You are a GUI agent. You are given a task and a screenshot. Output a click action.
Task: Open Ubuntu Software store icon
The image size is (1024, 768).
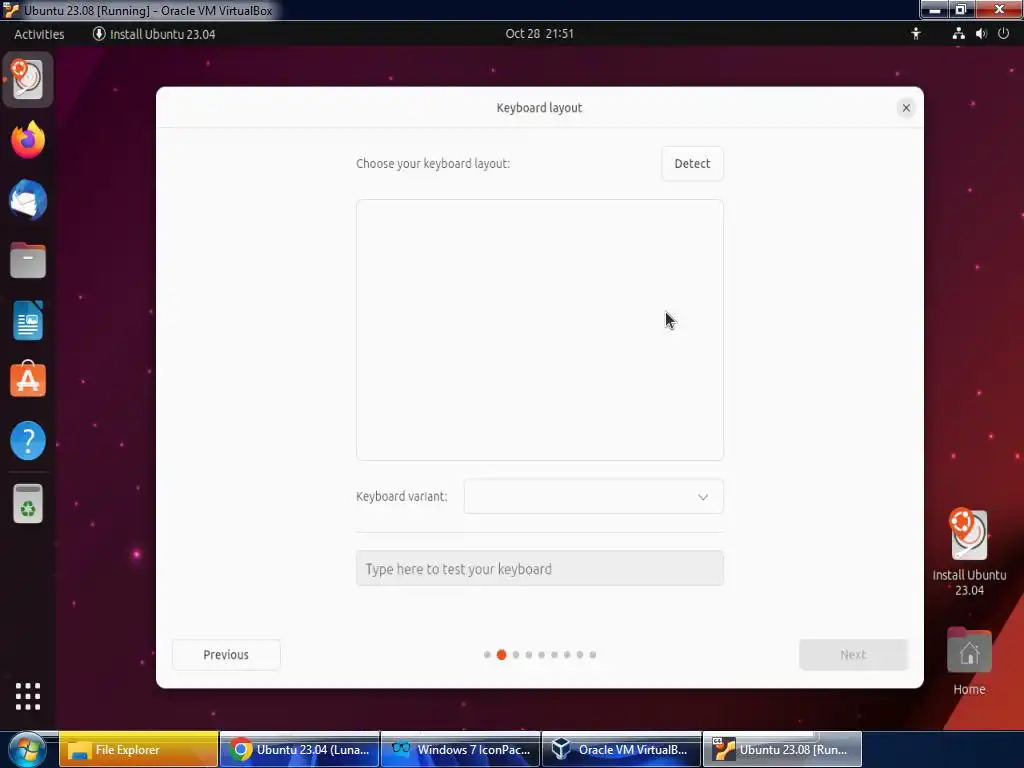tap(27, 379)
